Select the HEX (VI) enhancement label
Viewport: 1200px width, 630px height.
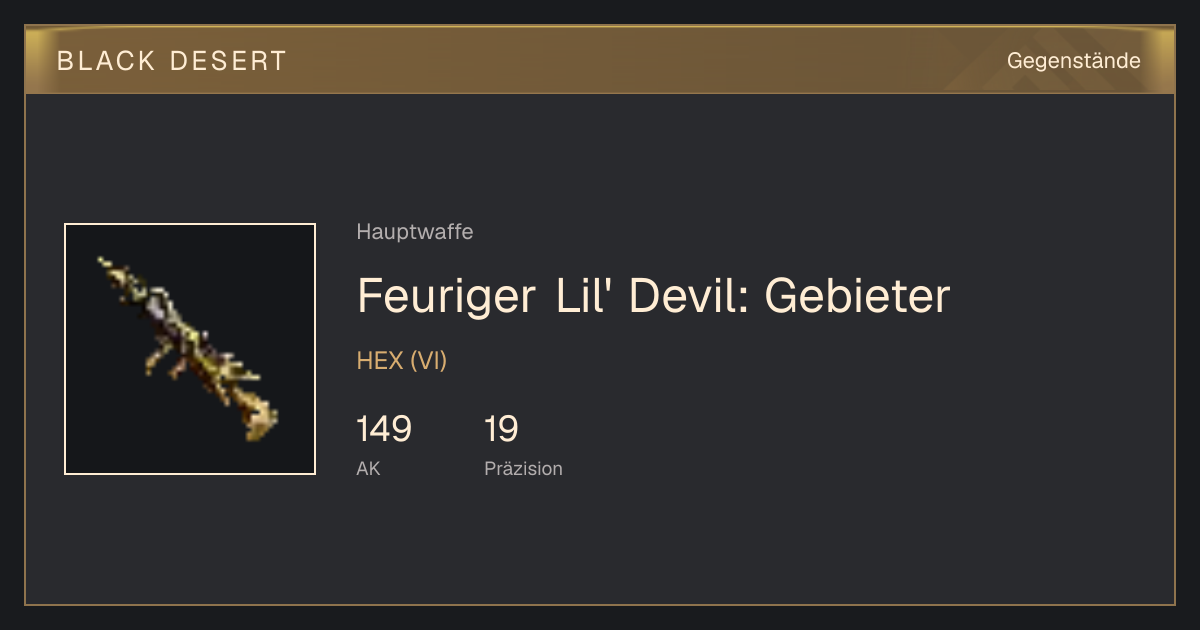coord(402,361)
